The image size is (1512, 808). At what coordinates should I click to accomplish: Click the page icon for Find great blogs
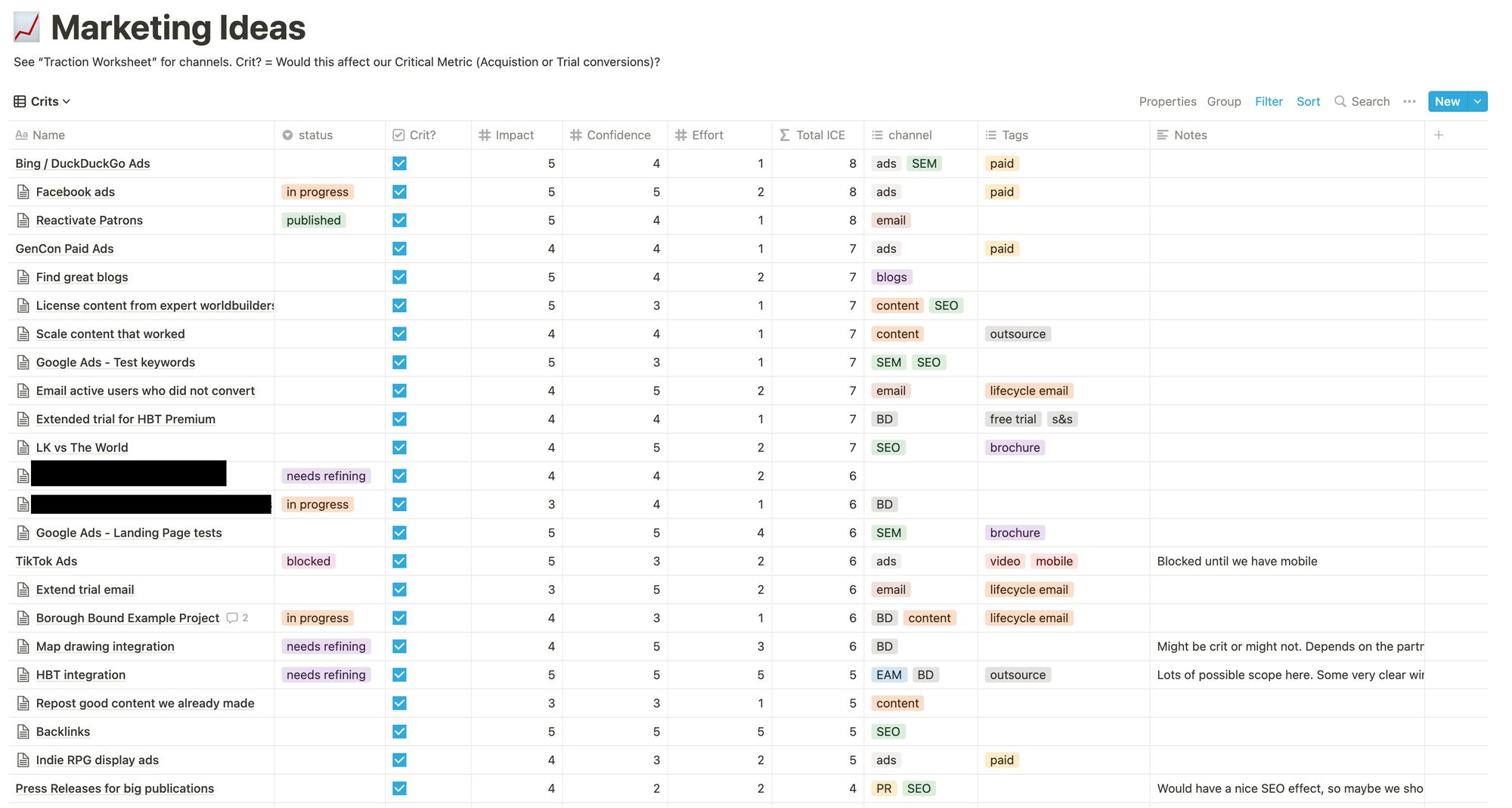pyautogui.click(x=23, y=277)
